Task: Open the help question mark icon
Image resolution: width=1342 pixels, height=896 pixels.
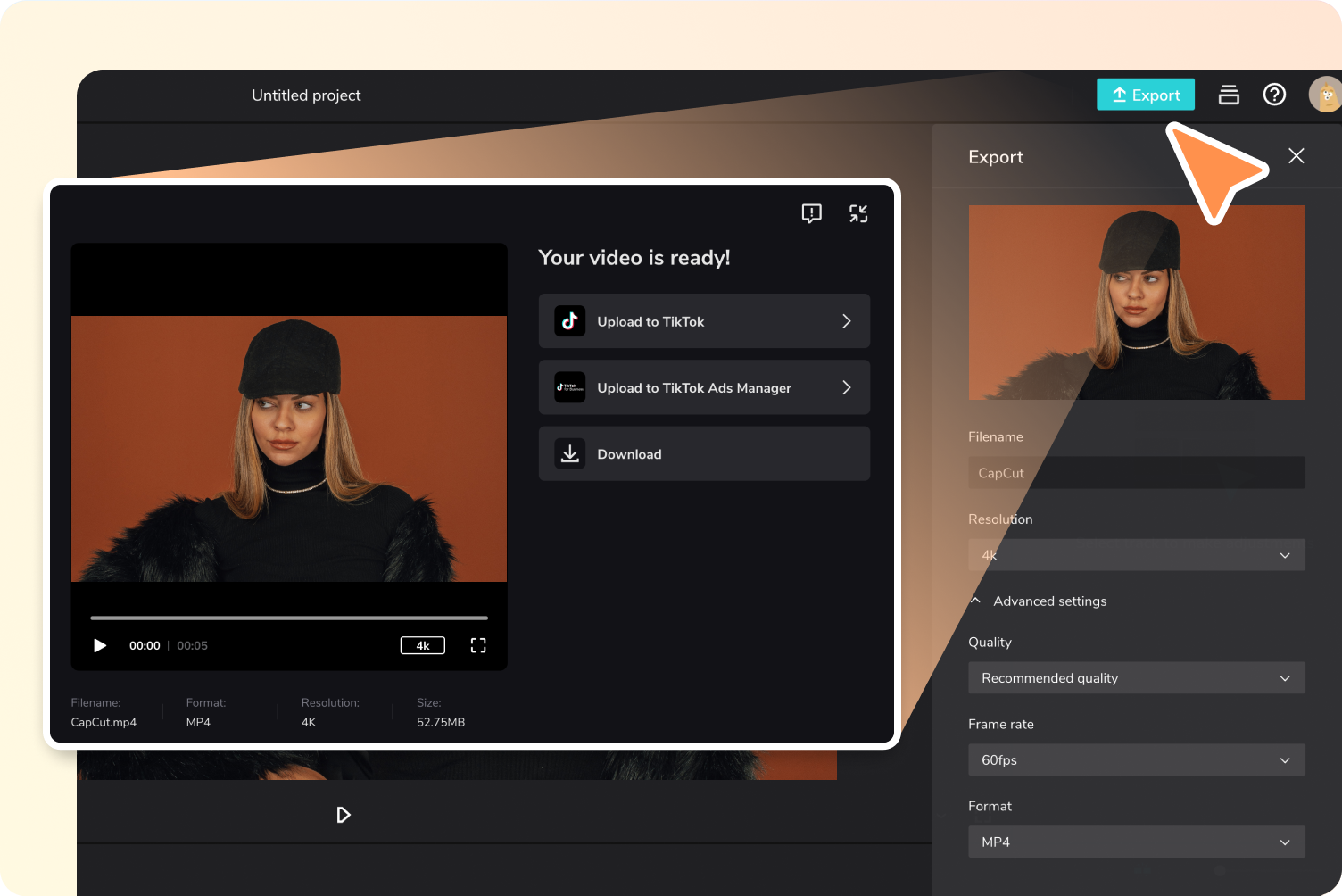Action: (1274, 95)
